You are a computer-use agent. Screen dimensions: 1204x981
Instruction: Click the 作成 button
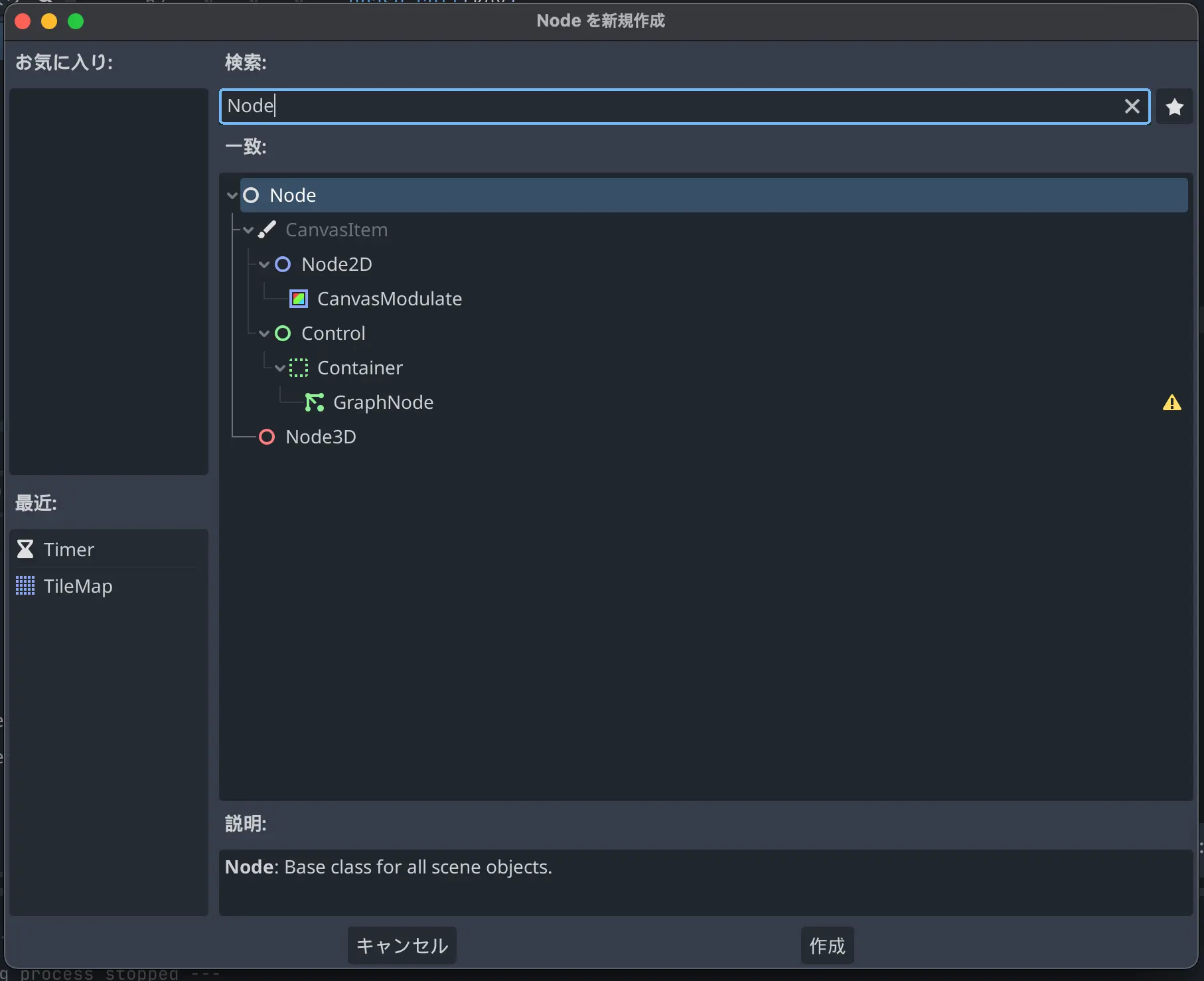(827, 945)
